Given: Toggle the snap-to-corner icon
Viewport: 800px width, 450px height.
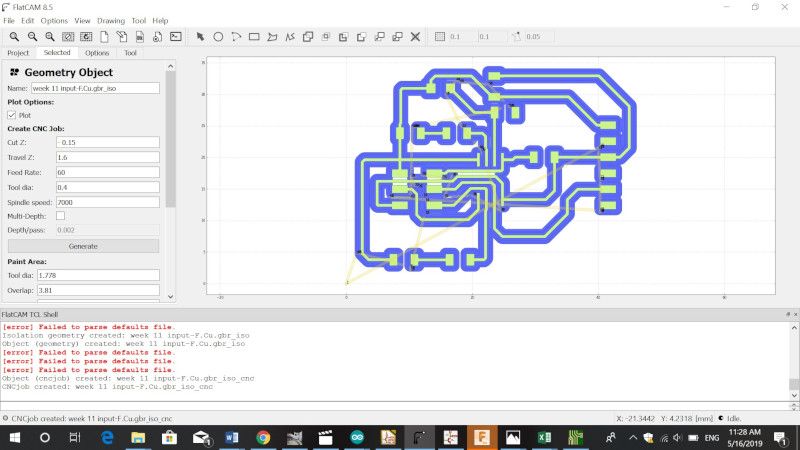Looking at the screenshot, I should pos(516,37).
